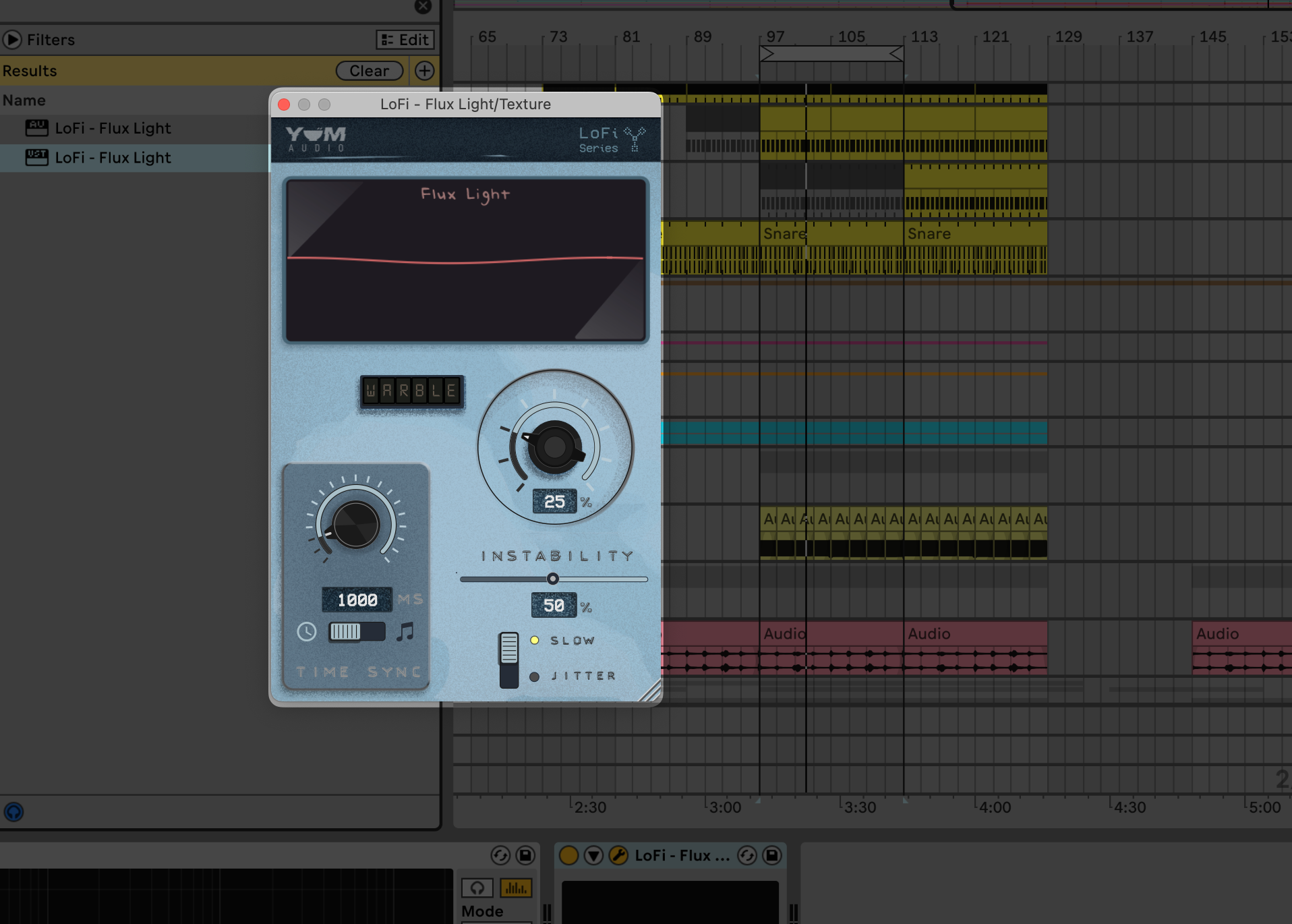Toggle the spectrum bars button in device
Image resolution: width=1292 pixels, height=924 pixels.
click(x=516, y=888)
